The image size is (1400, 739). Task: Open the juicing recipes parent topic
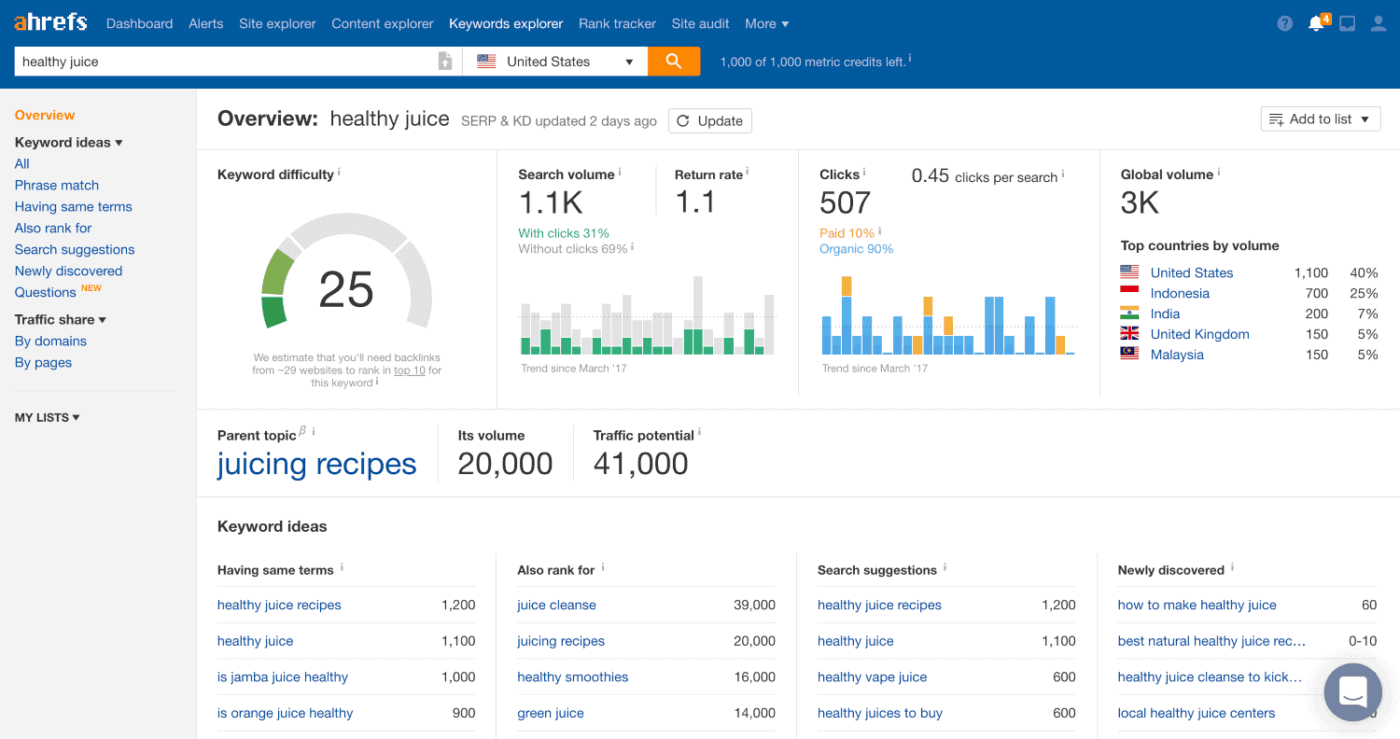317,463
